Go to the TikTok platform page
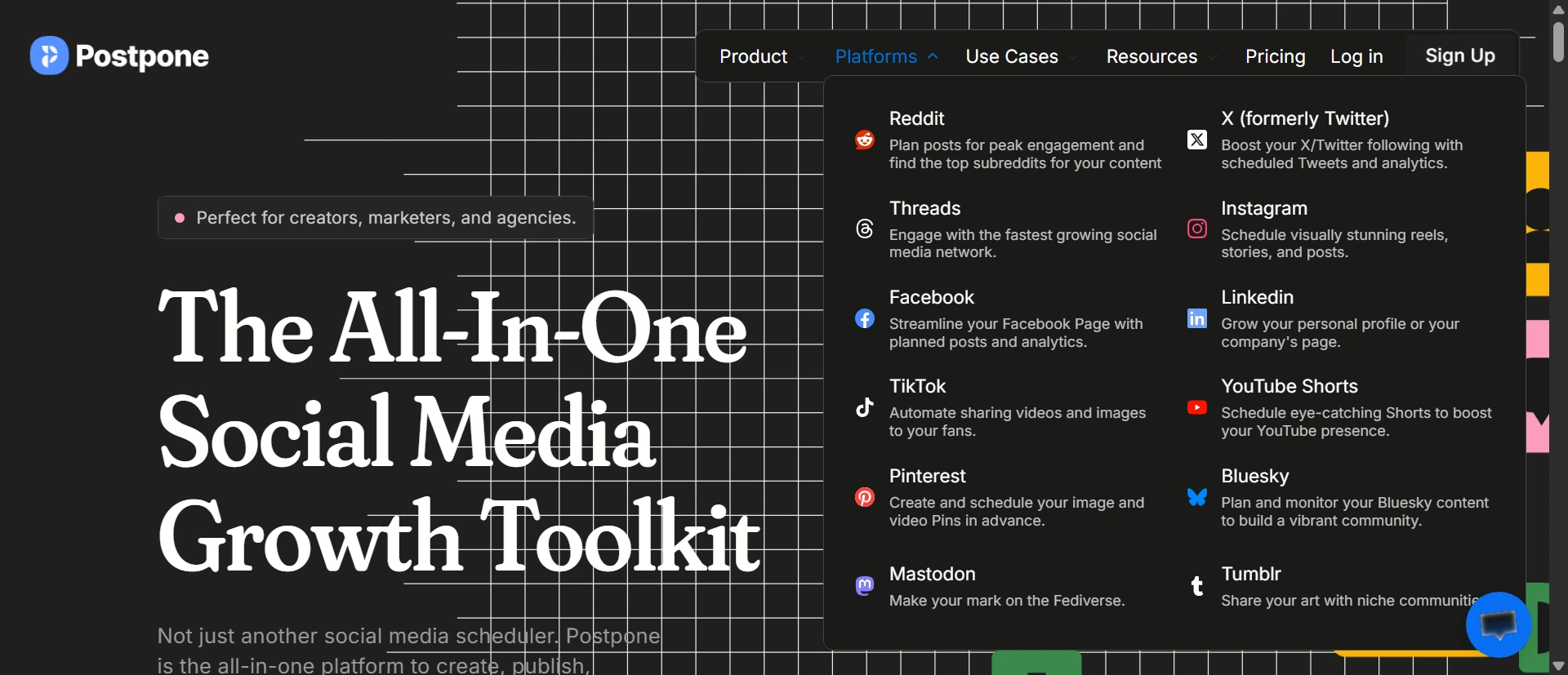 coord(917,386)
